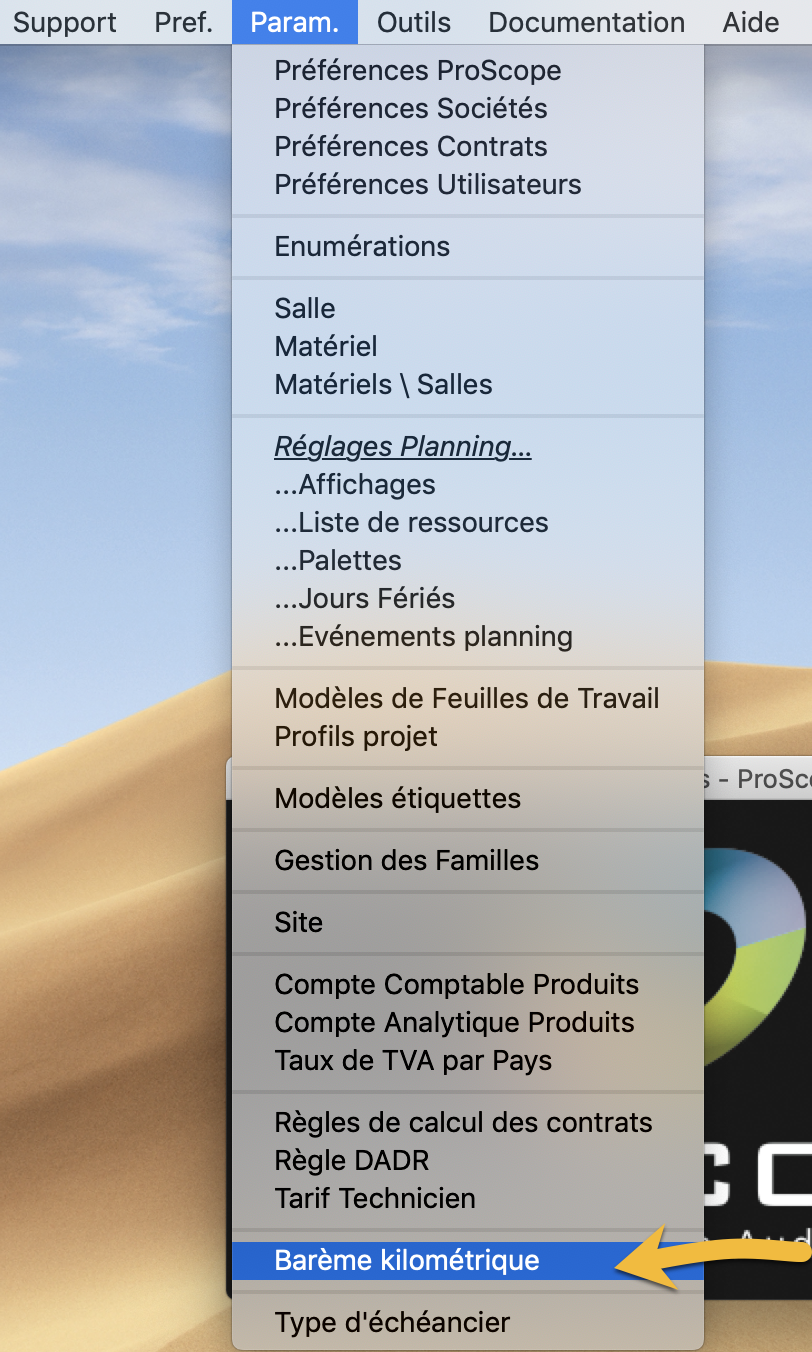Click the ProScope logo in the window
This screenshot has width=812, height=1352.
[760, 930]
